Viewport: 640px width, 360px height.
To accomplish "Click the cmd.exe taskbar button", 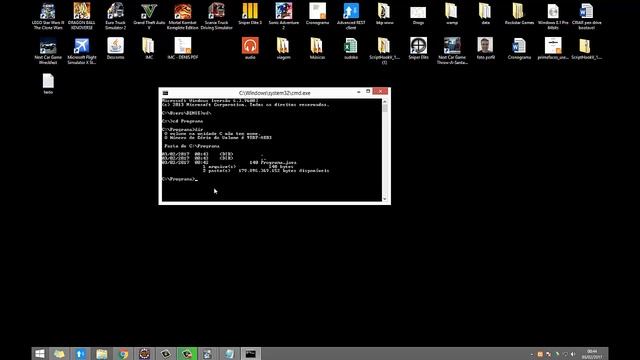I will [250, 354].
